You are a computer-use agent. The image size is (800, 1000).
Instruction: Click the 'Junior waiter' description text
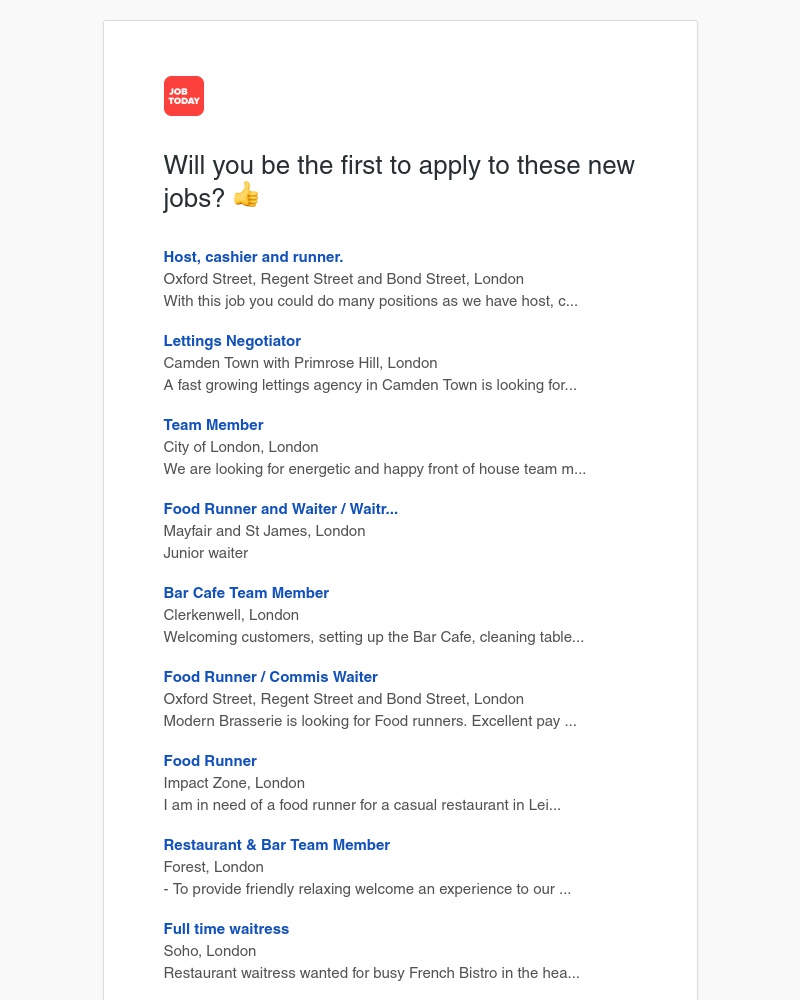(206, 553)
